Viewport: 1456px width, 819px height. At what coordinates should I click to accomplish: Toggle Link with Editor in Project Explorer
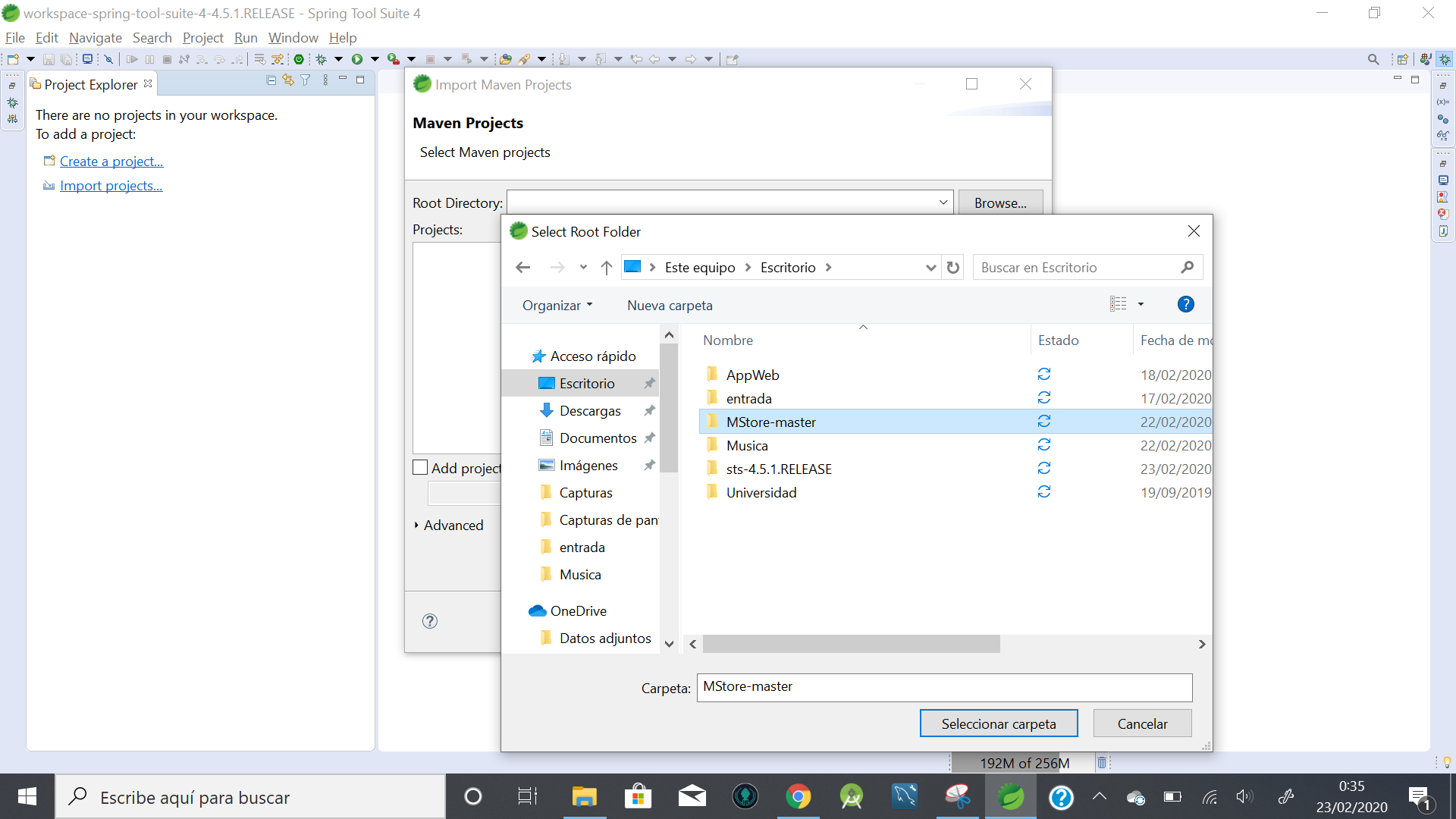click(x=288, y=80)
